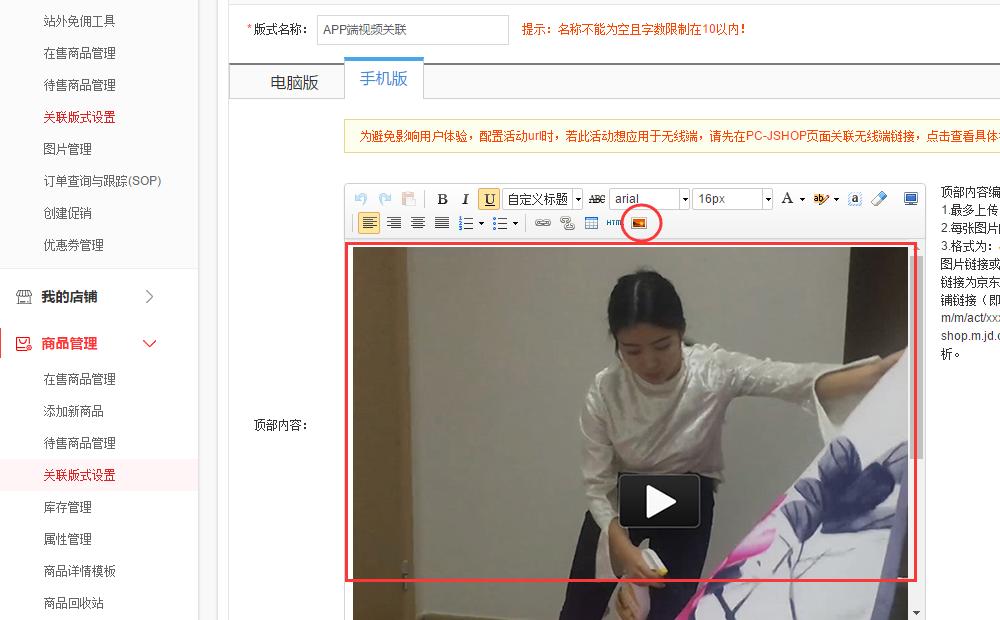1000x620 pixels.
Task: Apply strikethrough formatting
Action: coord(595,197)
